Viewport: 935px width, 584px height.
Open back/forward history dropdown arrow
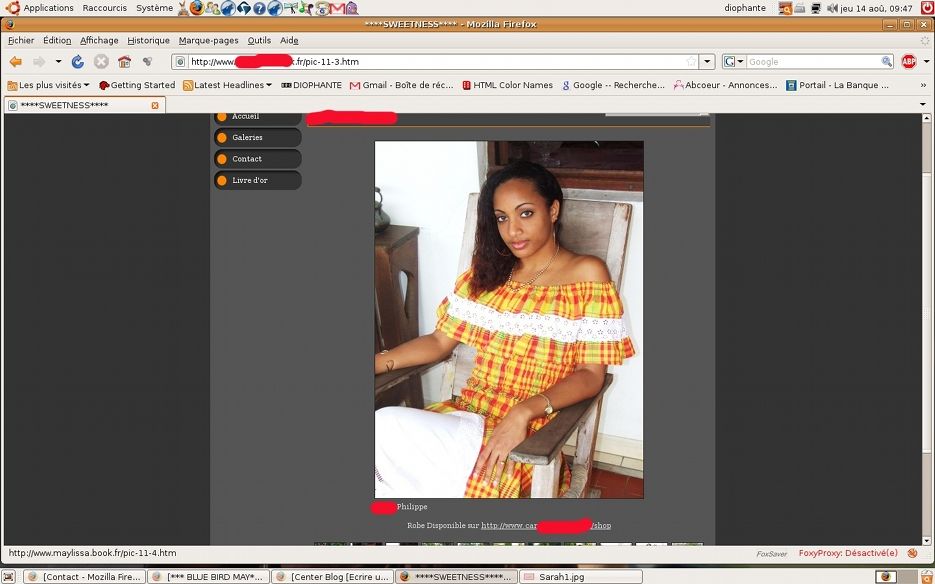[x=58, y=61]
